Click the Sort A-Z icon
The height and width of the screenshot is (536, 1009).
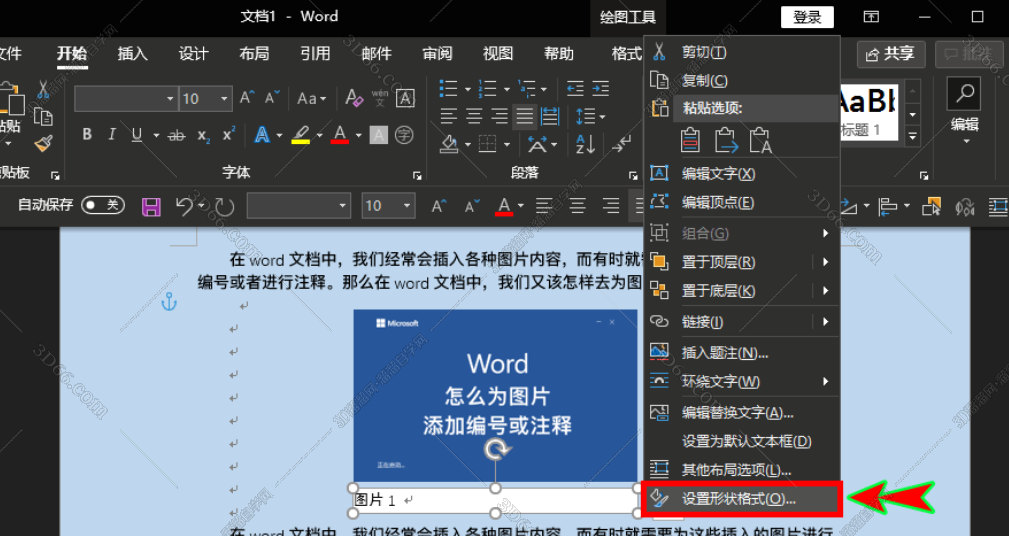[x=585, y=144]
